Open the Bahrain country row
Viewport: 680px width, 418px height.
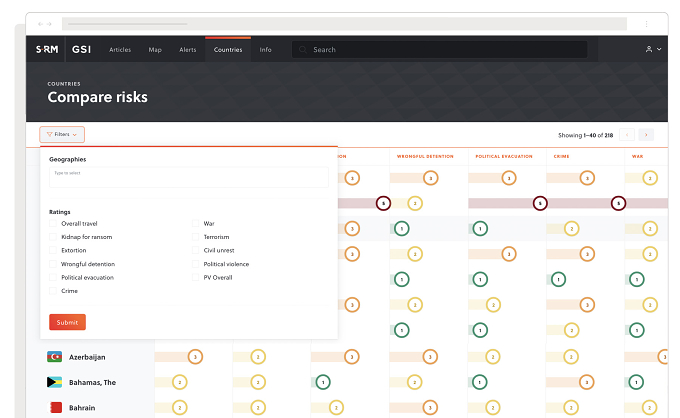[82, 408]
